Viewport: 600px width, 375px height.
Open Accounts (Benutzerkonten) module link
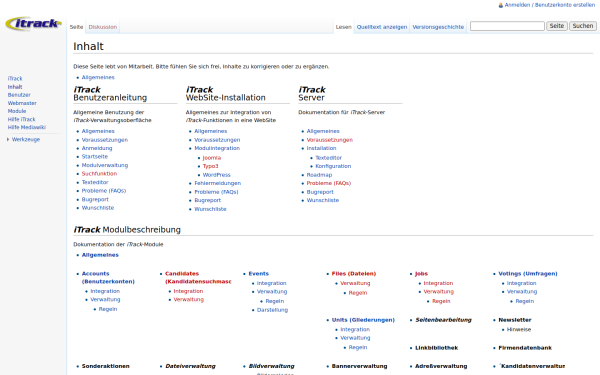click(108, 277)
